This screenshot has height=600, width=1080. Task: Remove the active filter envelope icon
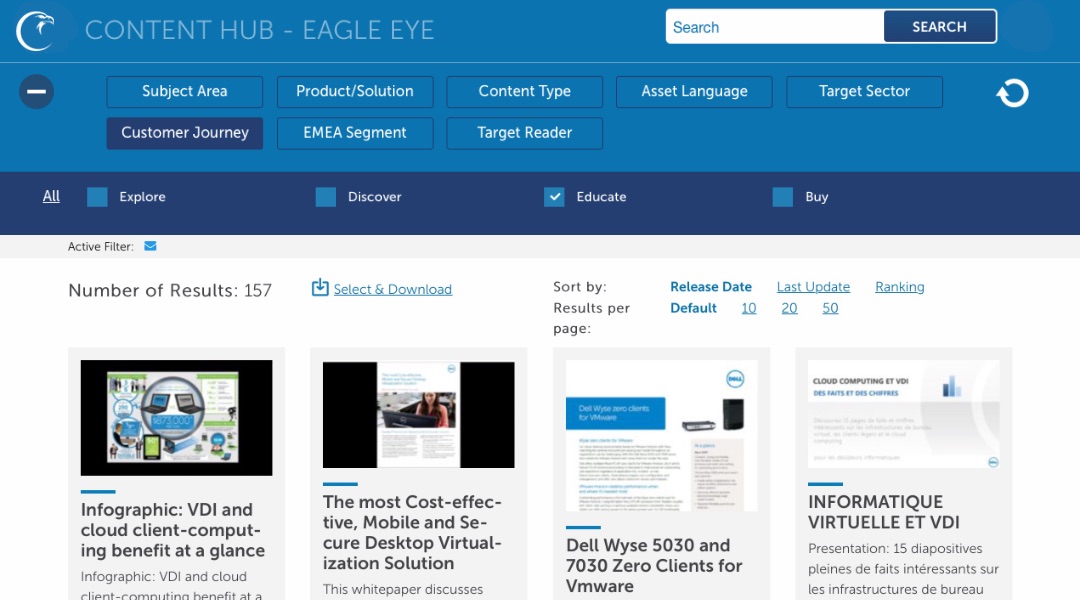pyautogui.click(x=150, y=246)
